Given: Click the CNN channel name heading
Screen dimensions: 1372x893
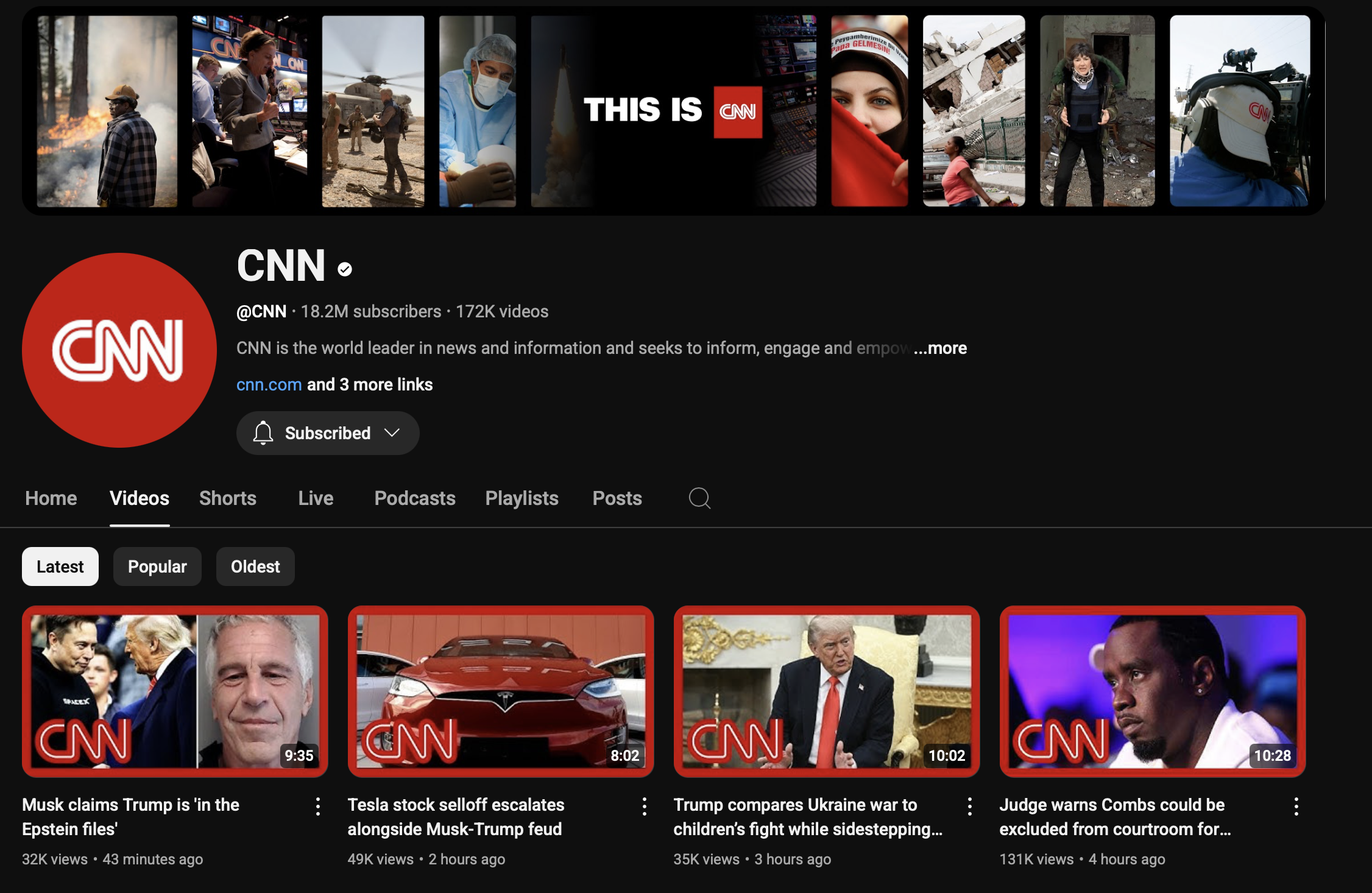Looking at the screenshot, I should (281, 266).
